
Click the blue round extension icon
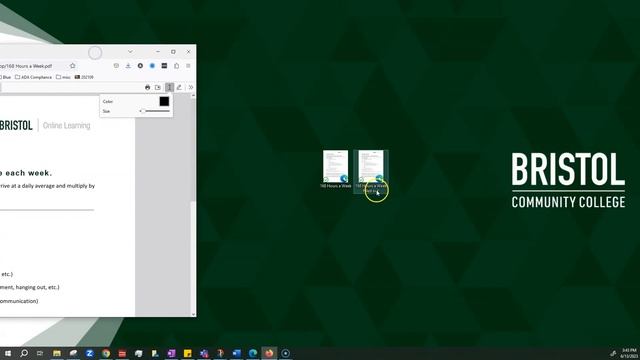pyautogui.click(x=152, y=66)
